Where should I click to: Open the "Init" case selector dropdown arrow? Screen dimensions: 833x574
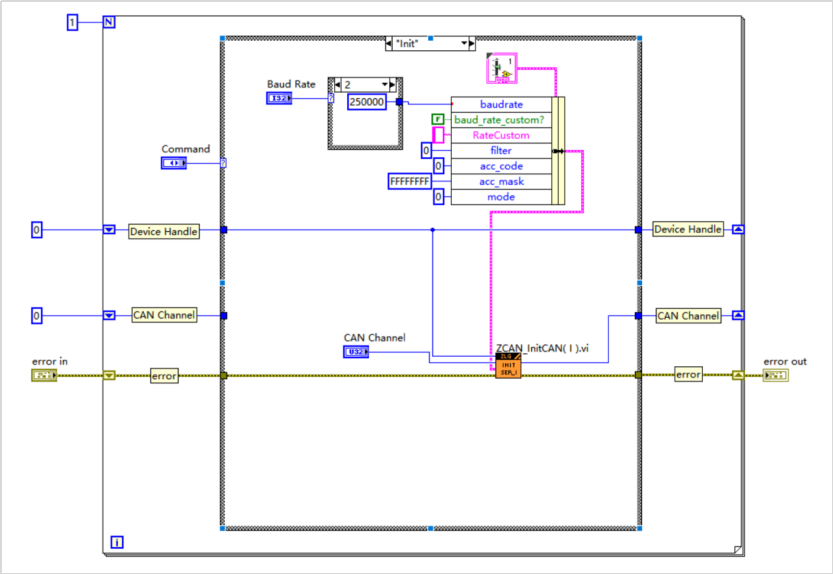pos(464,43)
